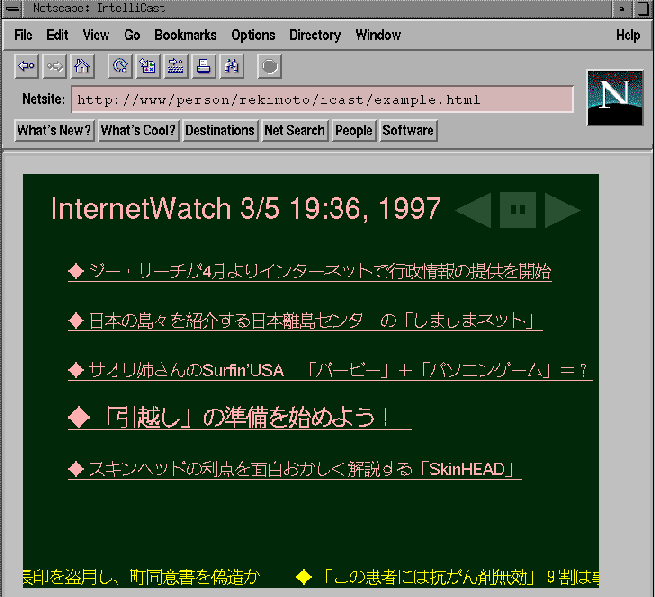This screenshot has width=655, height=597.
Task: Open the Options menu
Action: coord(253,35)
